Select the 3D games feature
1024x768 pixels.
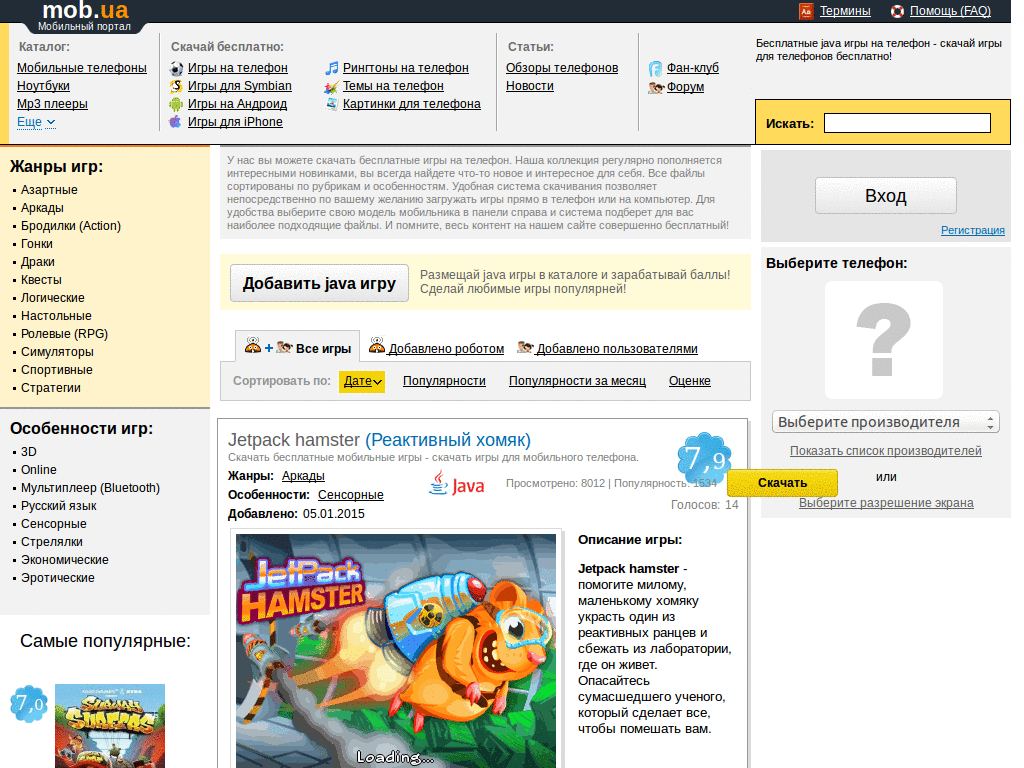tap(29, 452)
